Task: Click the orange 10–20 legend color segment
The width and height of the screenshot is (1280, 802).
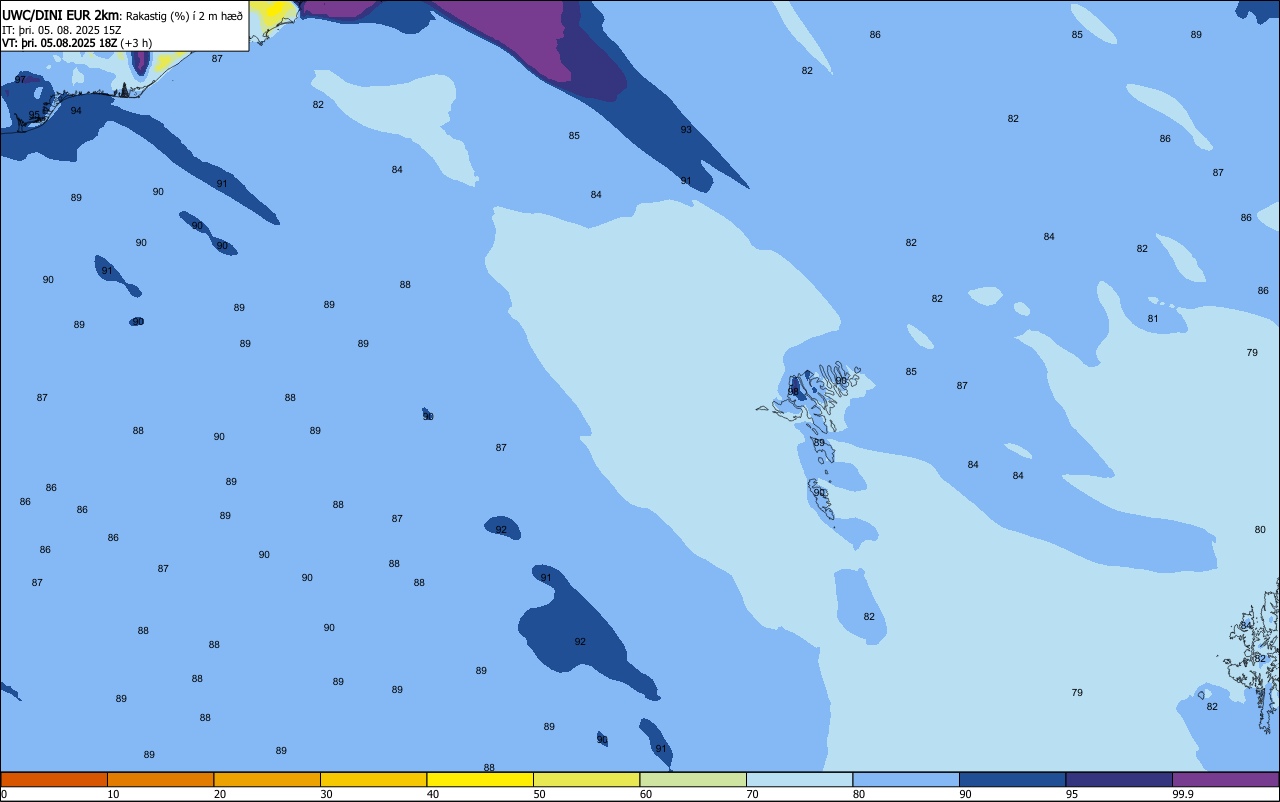Action: click(160, 779)
